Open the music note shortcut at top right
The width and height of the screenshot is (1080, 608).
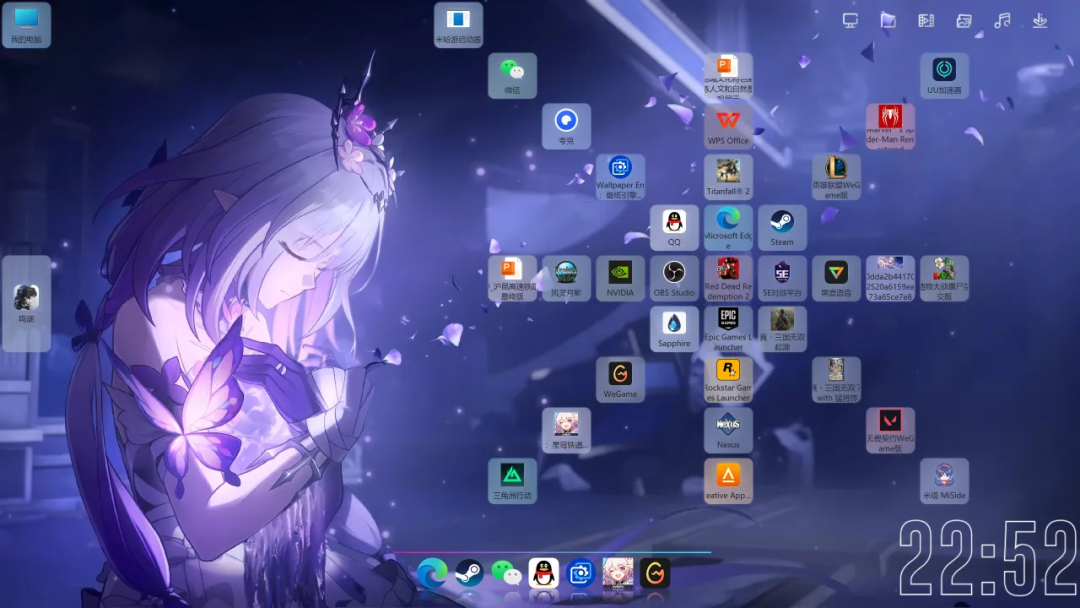pyautogui.click(x=1002, y=21)
